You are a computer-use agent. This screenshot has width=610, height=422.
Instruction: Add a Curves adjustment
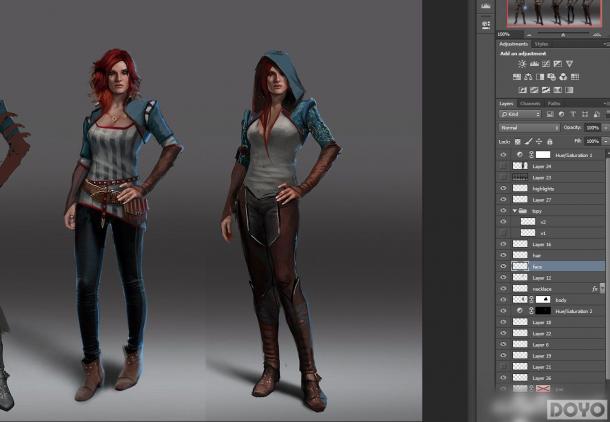click(x=546, y=64)
